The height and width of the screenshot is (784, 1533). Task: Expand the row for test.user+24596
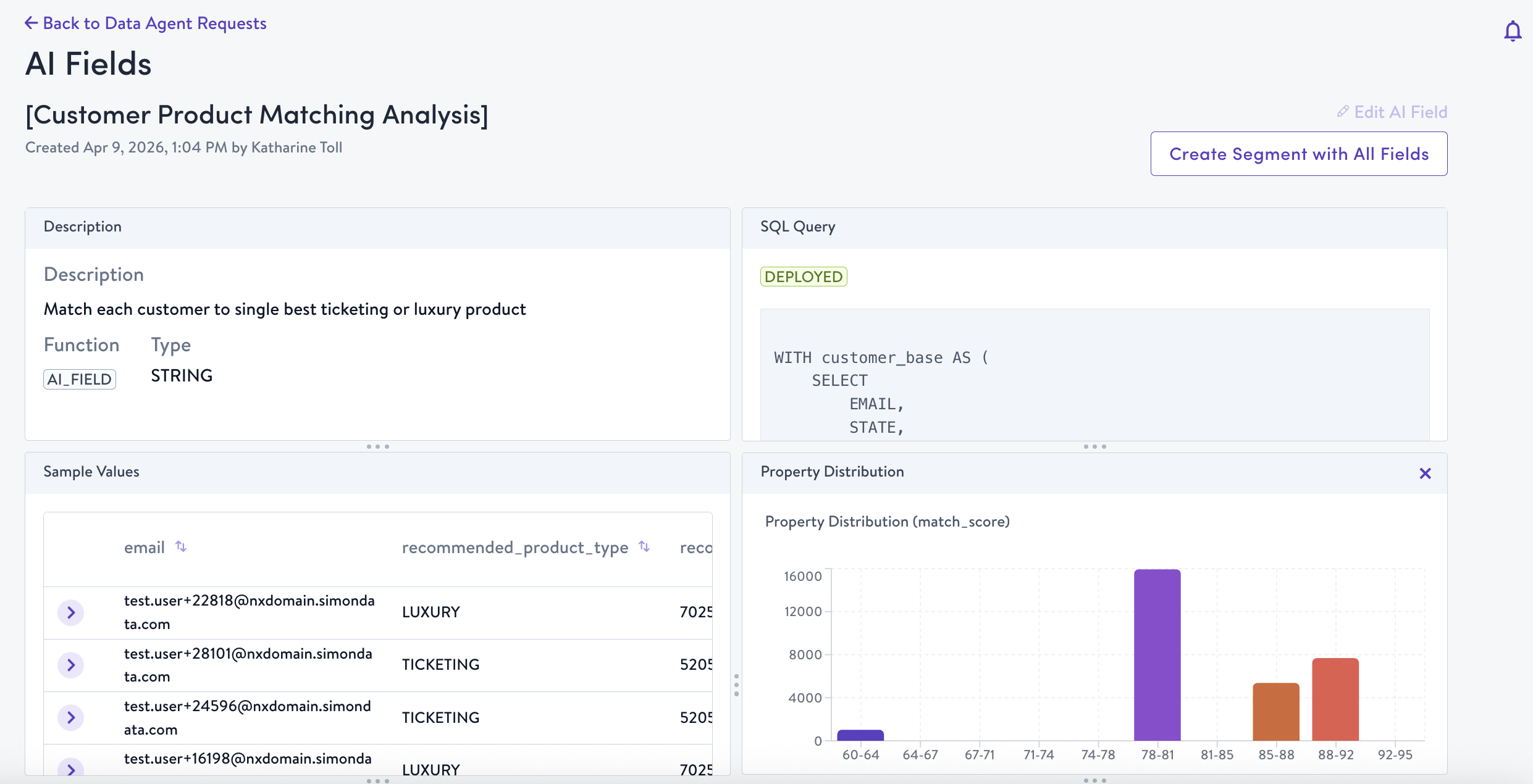pyautogui.click(x=71, y=717)
